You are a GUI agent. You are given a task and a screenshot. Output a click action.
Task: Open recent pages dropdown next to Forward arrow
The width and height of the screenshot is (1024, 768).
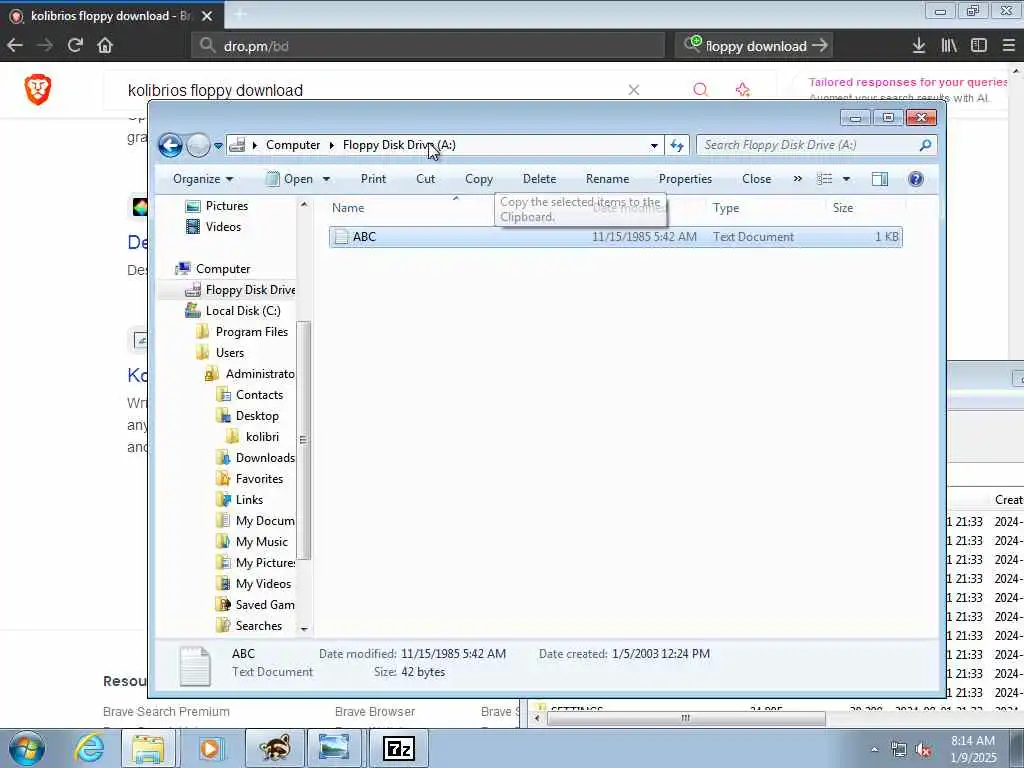[218, 146]
